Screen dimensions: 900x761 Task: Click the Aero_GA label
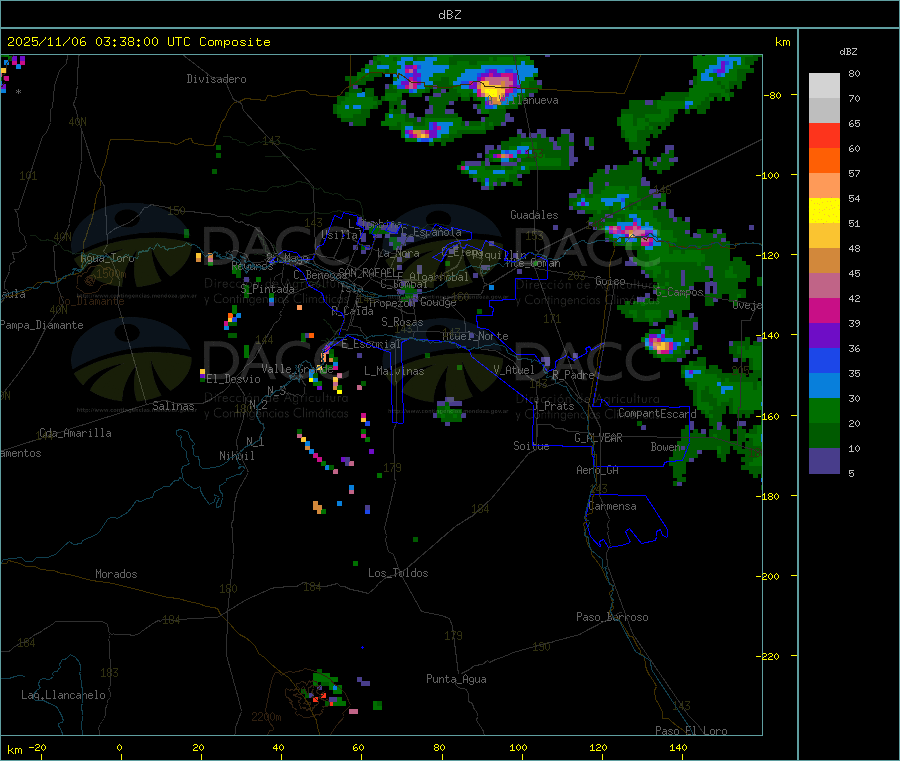(598, 470)
